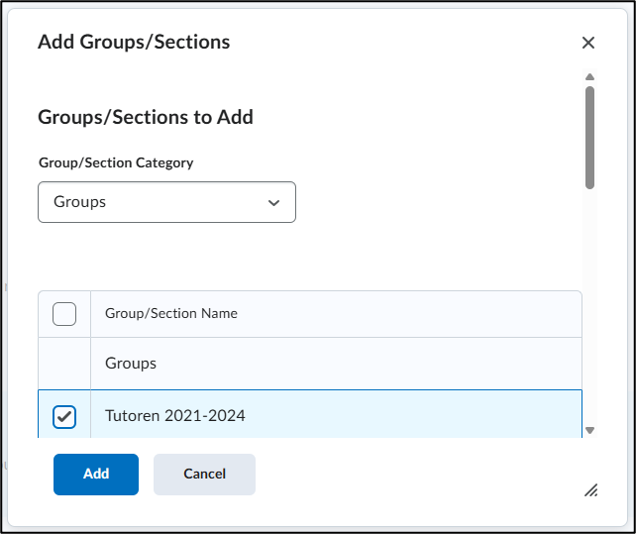Uncheck the Tutoren 2021-2024 checkbox
Screen dimensions: 636x534
point(64,416)
